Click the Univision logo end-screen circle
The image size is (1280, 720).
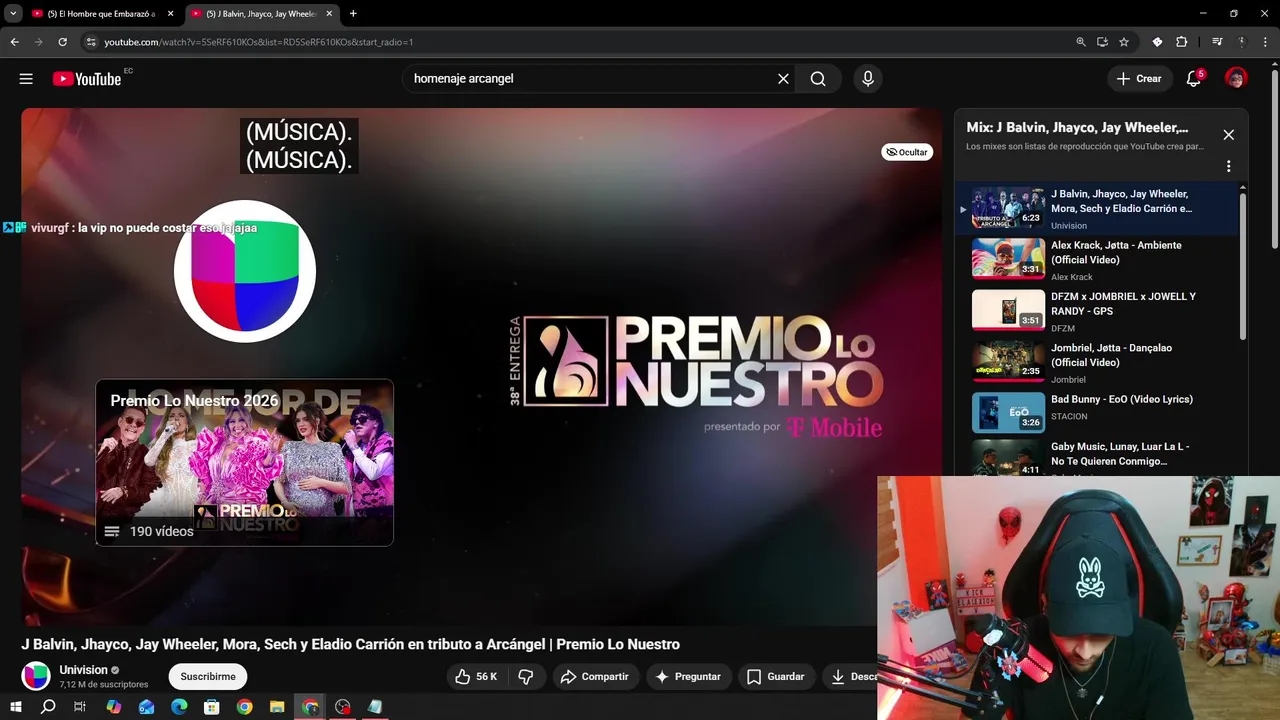[245, 271]
